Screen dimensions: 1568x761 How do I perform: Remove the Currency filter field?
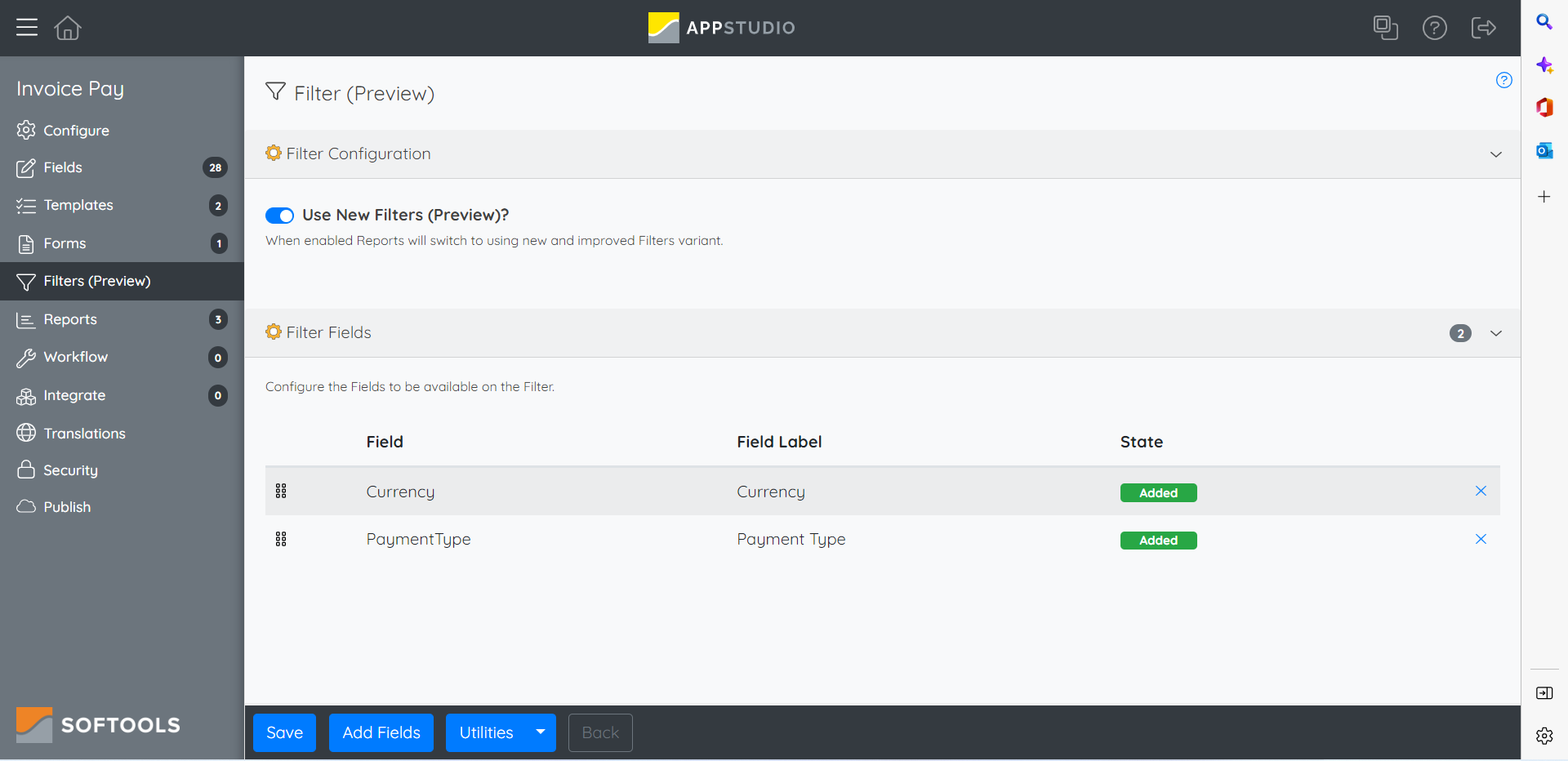pyautogui.click(x=1481, y=491)
